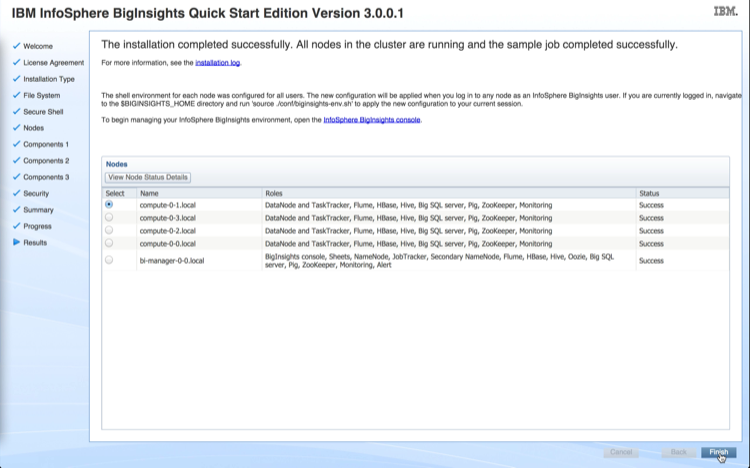
Task: Click the blue arrow beside Results
Action: click(17, 242)
